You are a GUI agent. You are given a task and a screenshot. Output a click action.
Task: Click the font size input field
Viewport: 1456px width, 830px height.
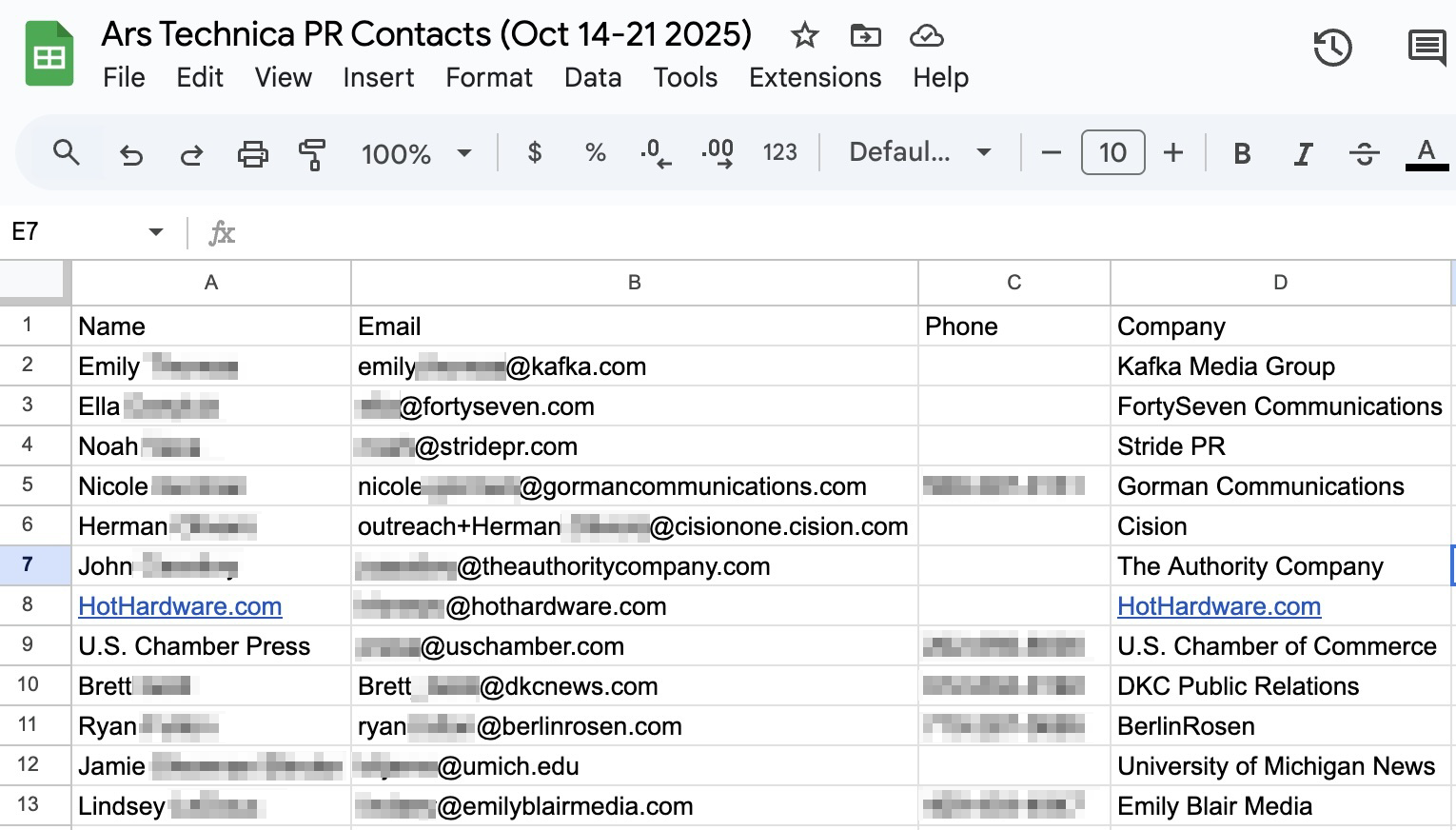tap(1112, 152)
